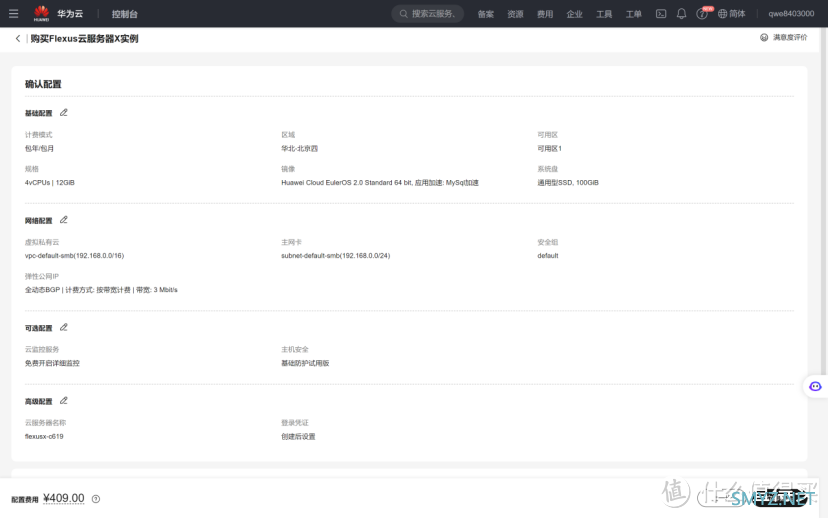Select the 包年/包月 billing mode value
The width and height of the screenshot is (828, 518).
click(39, 148)
